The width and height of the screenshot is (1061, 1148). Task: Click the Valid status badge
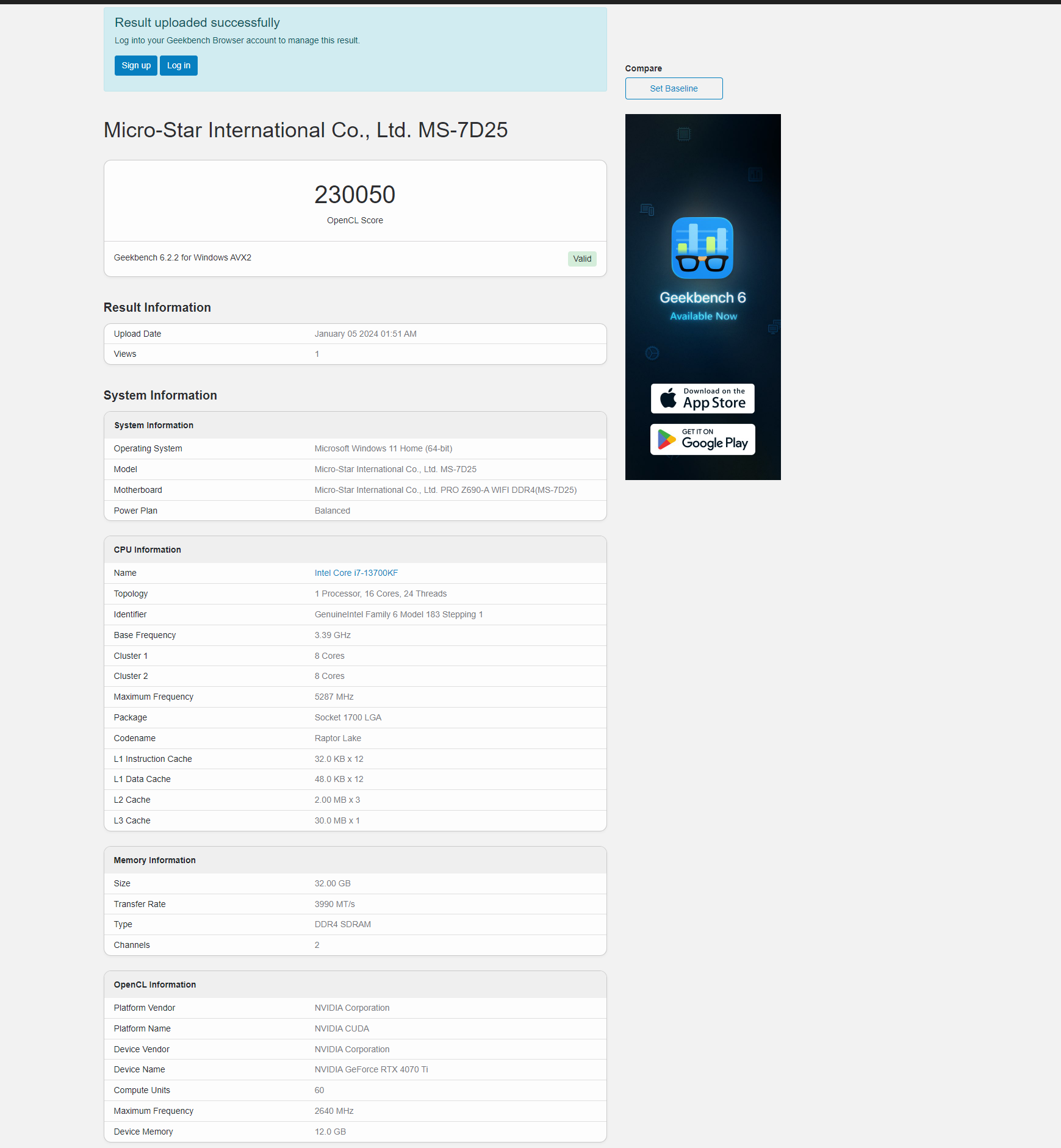click(x=582, y=259)
